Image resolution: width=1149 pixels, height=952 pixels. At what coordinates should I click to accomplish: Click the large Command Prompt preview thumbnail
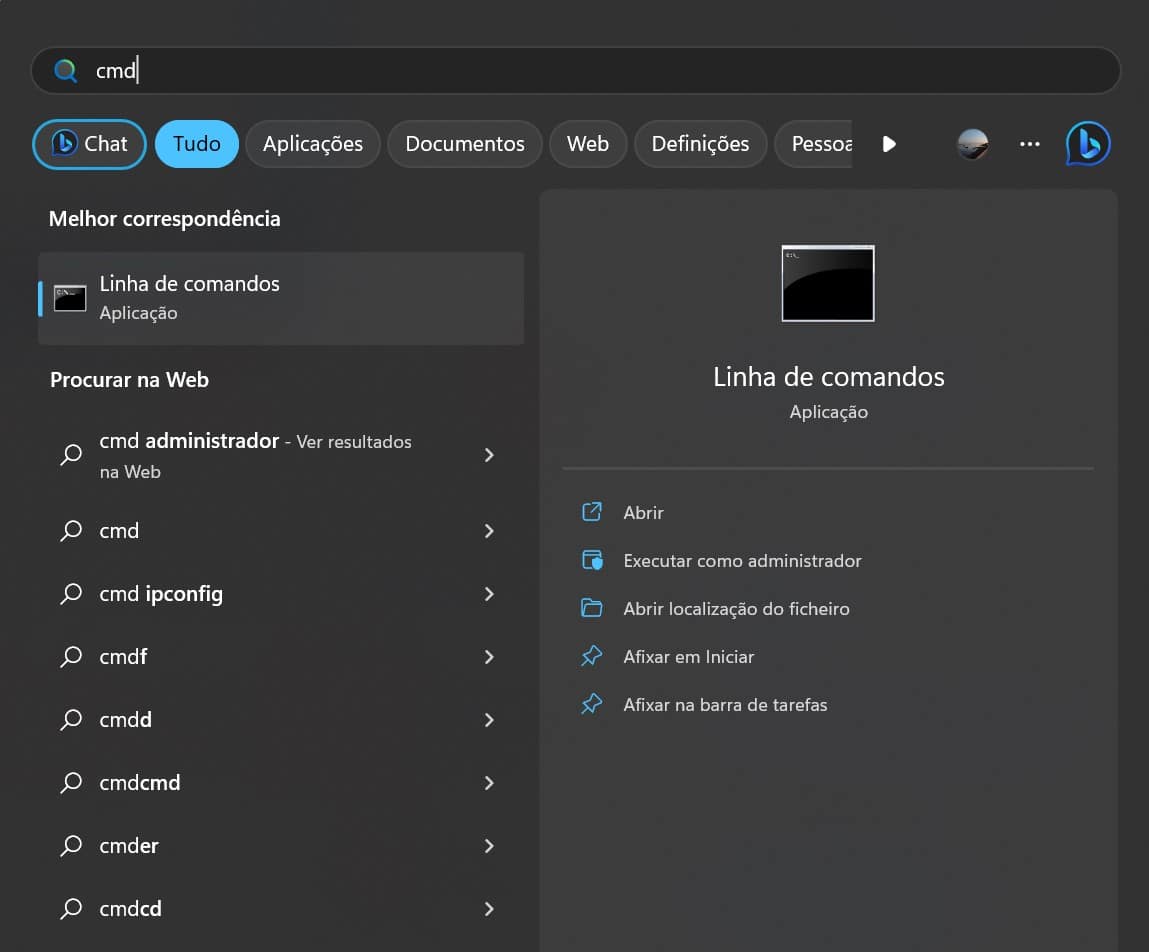coord(828,283)
